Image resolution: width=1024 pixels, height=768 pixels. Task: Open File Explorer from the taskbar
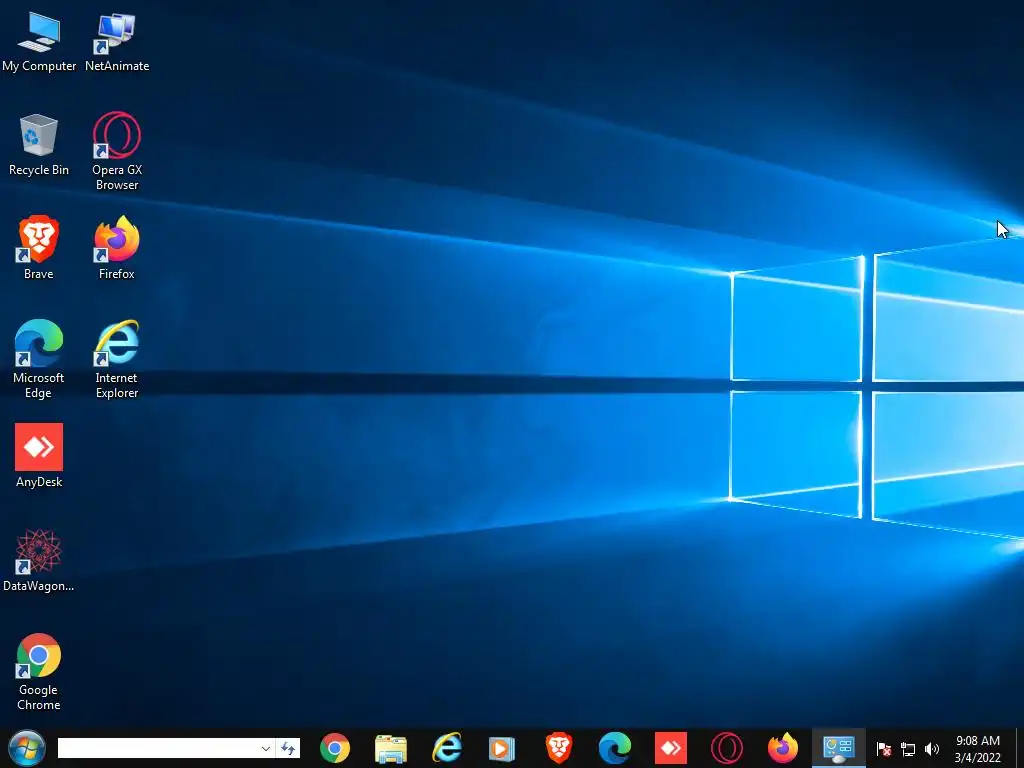click(x=391, y=748)
